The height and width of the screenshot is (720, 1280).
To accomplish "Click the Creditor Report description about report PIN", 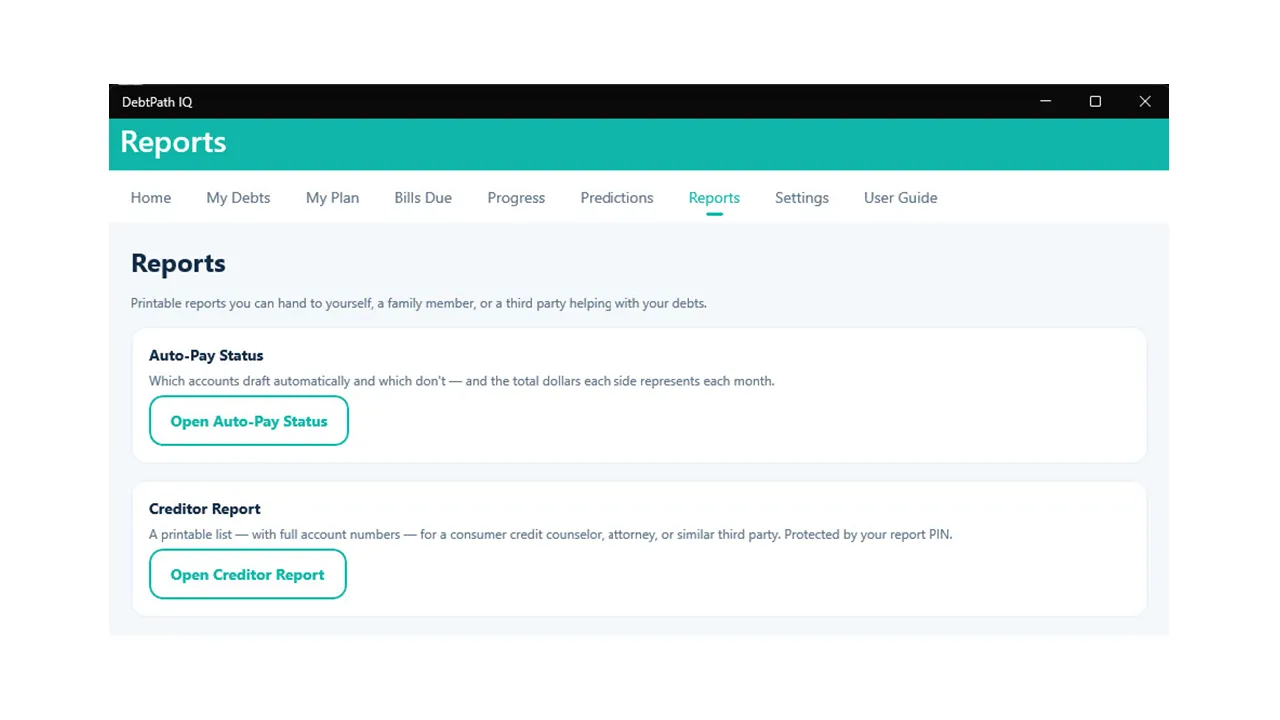I will click(x=550, y=535).
